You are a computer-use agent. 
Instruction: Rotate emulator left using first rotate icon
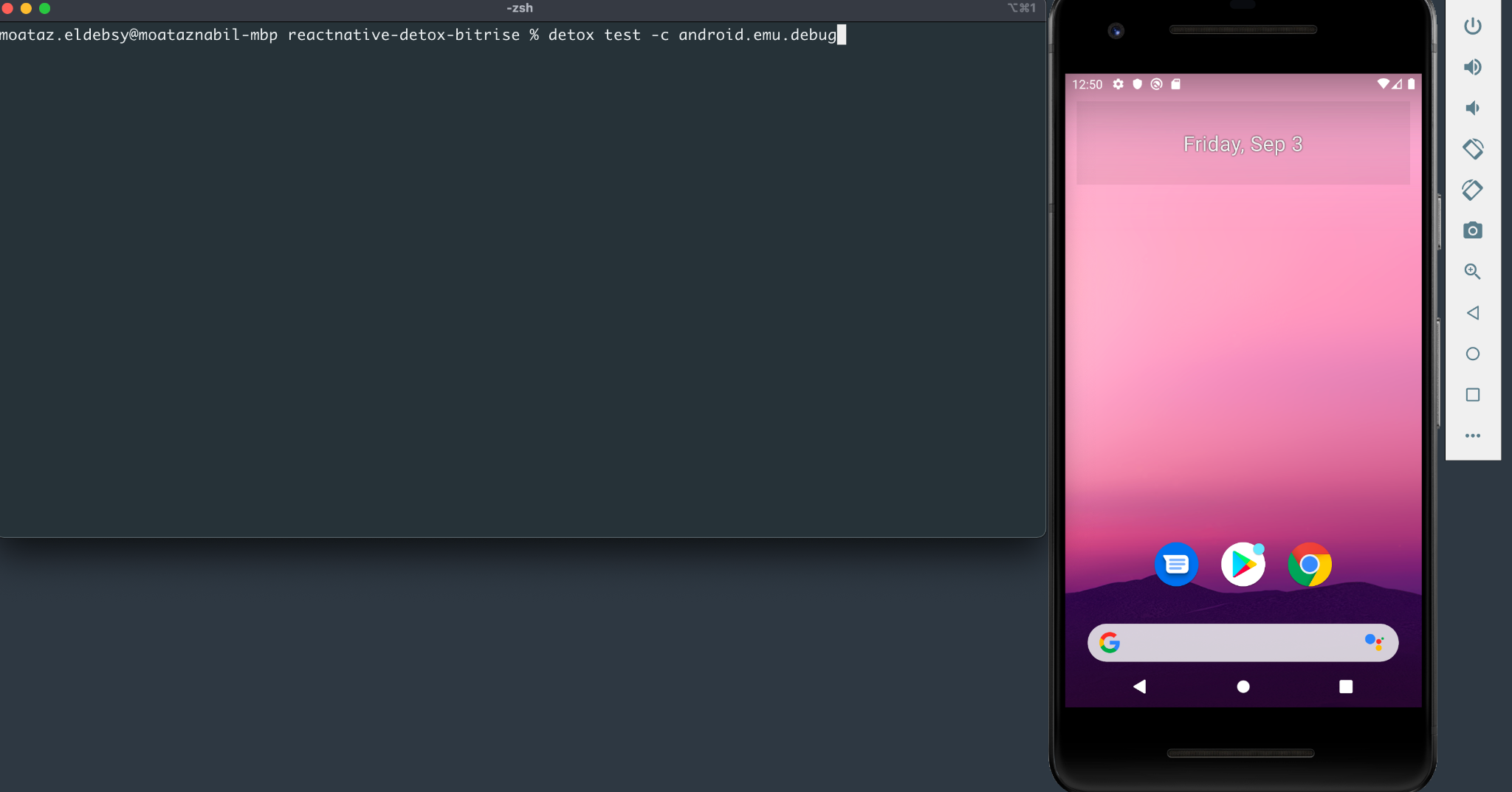(1473, 148)
